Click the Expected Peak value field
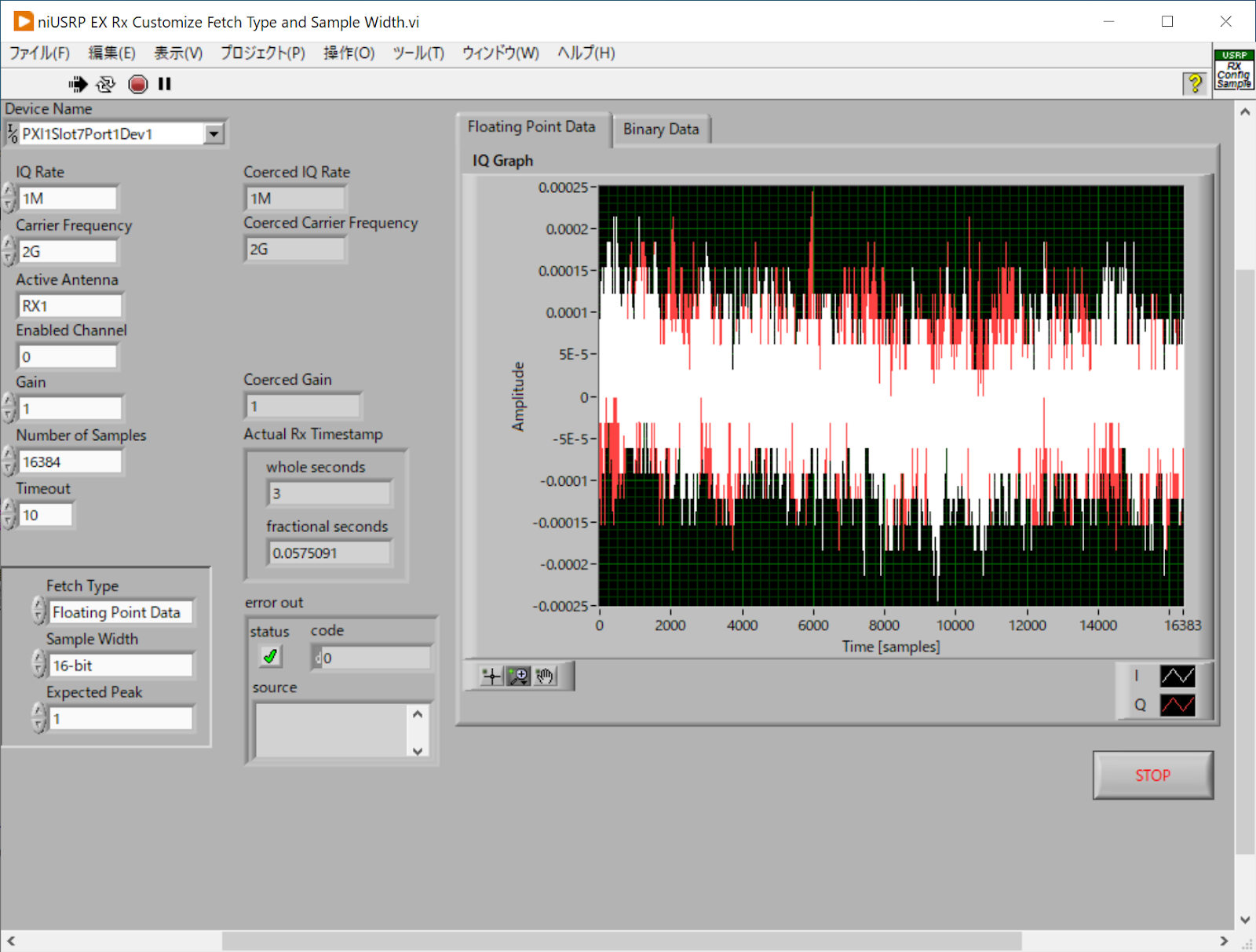Image resolution: width=1256 pixels, height=952 pixels. (x=121, y=719)
